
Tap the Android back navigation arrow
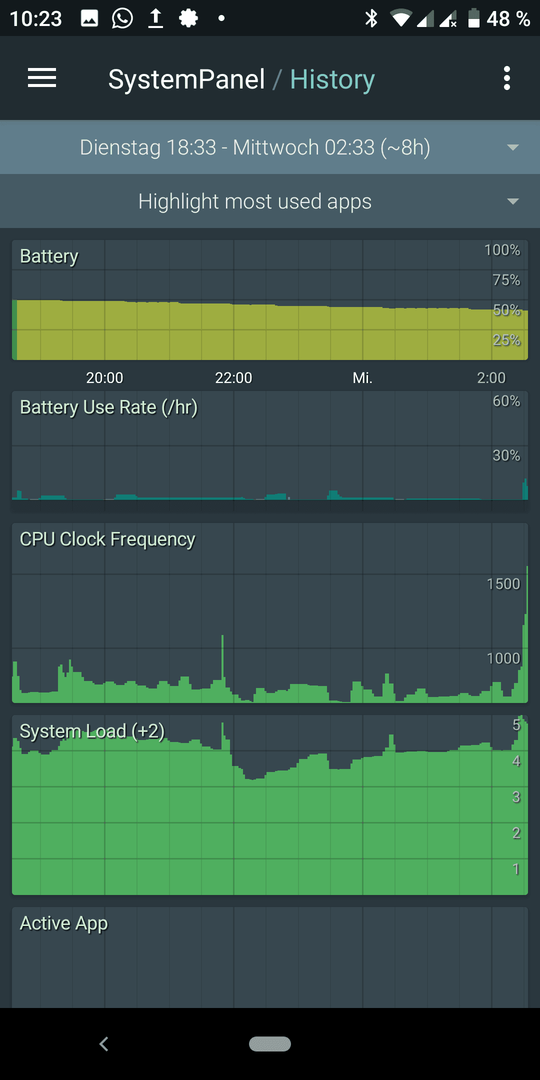pos(104,1043)
